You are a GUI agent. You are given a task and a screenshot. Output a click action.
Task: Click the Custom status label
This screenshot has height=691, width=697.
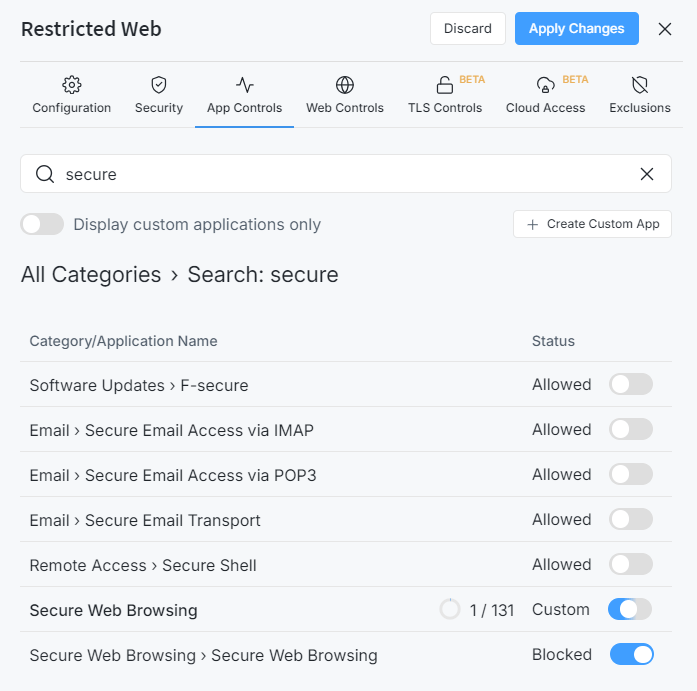click(x=561, y=609)
